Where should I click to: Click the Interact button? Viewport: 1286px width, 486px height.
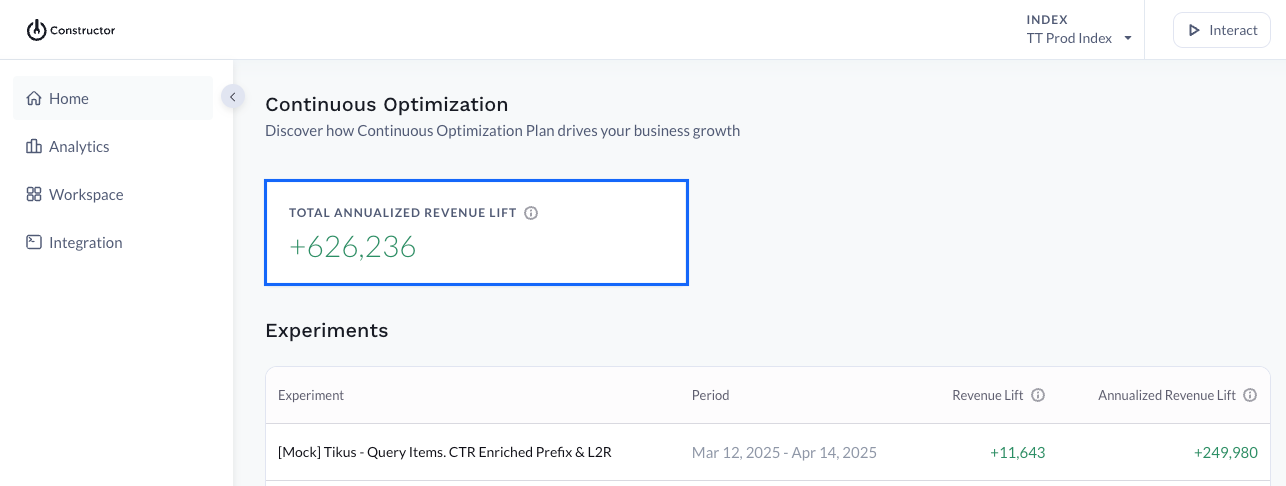point(1222,30)
